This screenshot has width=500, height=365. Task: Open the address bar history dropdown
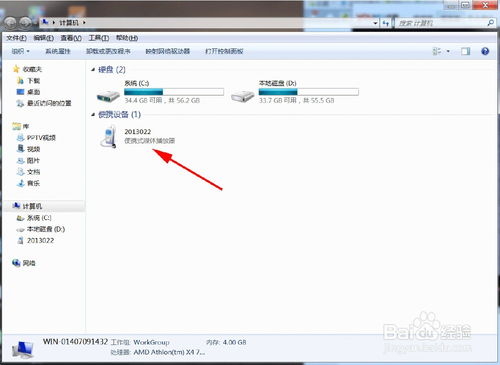[375, 23]
